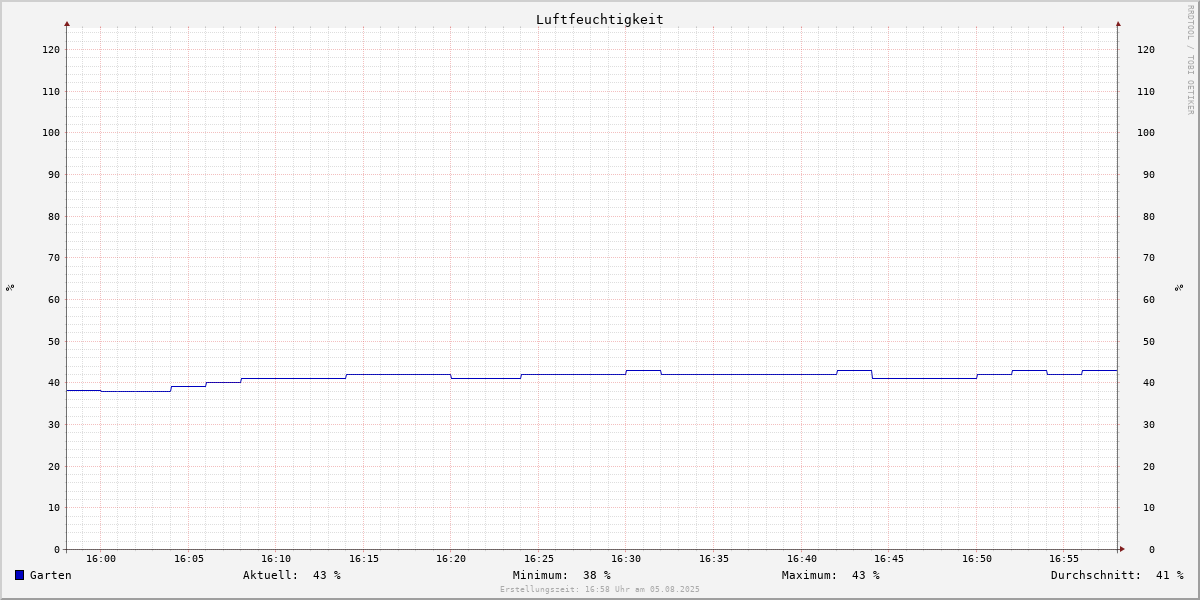Click the RRDTOOL / TOBI OETIKER watermark text
1200x600 pixels.
pos(1190,60)
